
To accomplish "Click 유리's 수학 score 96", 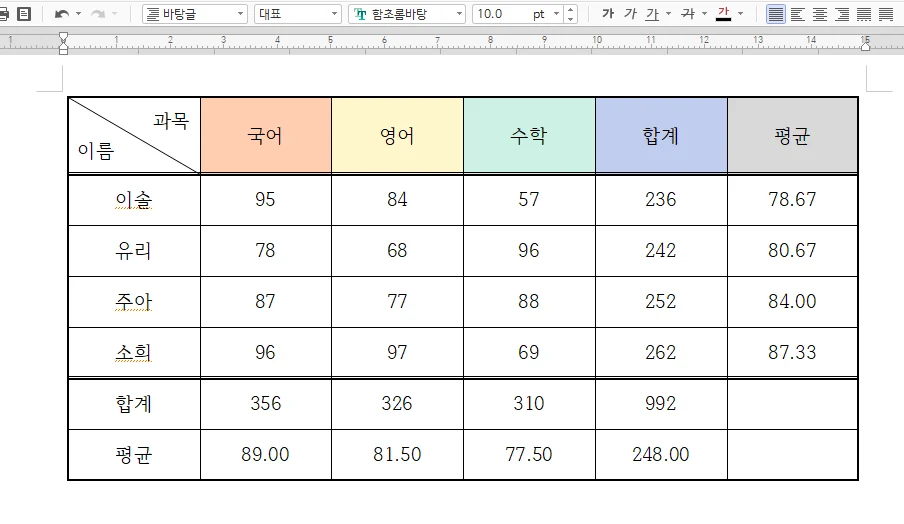I will 529,251.
